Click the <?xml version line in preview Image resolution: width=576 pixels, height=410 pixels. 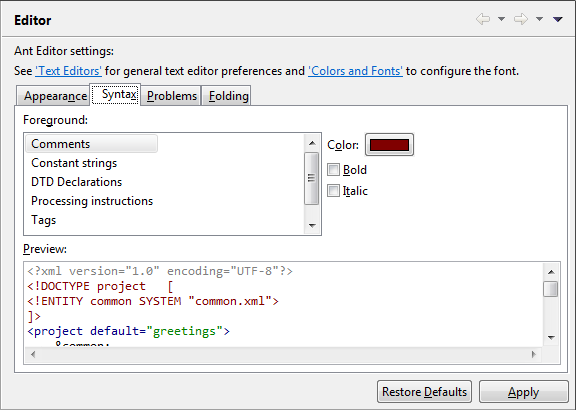pos(160,271)
